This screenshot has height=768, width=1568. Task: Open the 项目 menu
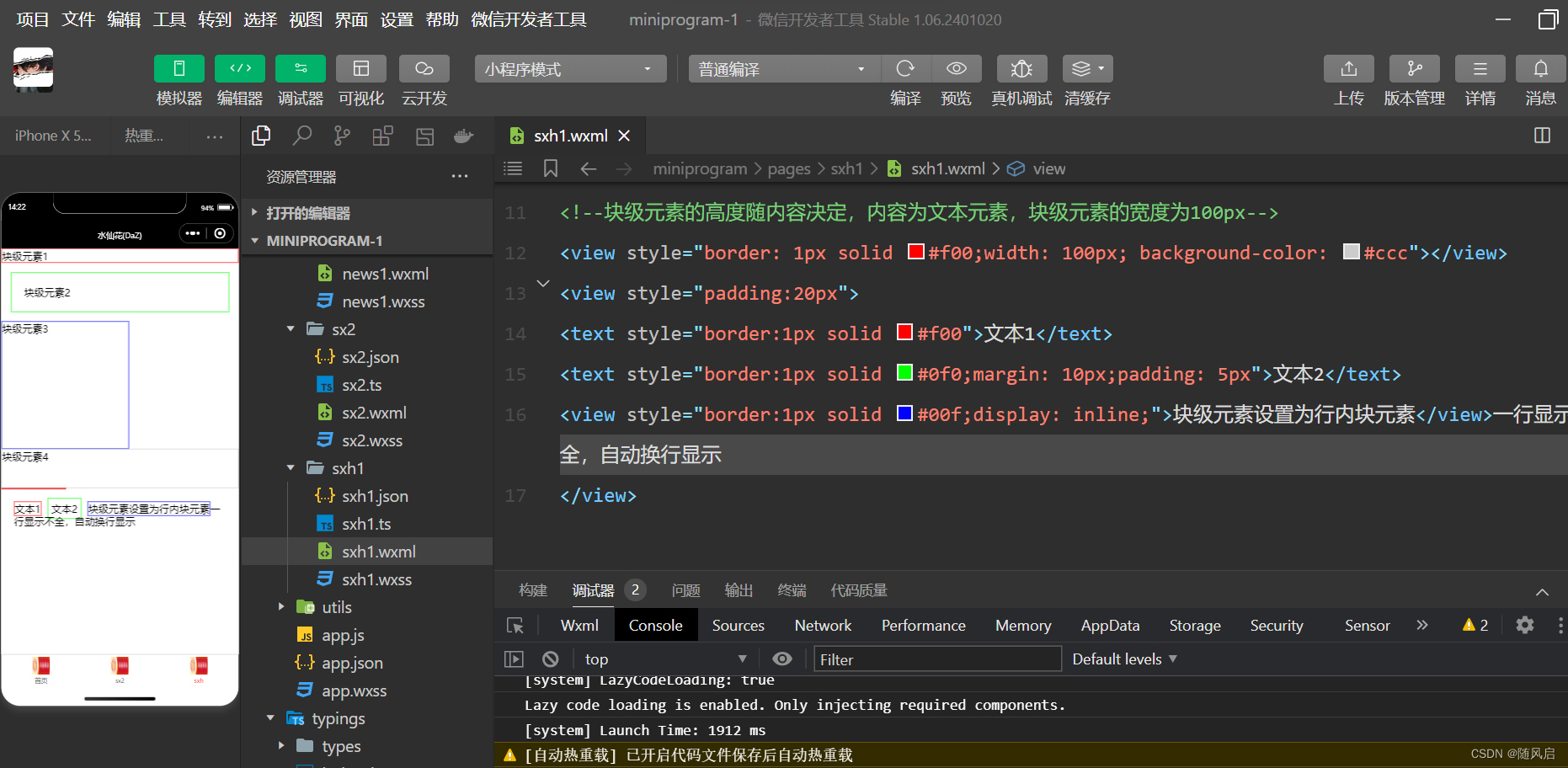33,19
